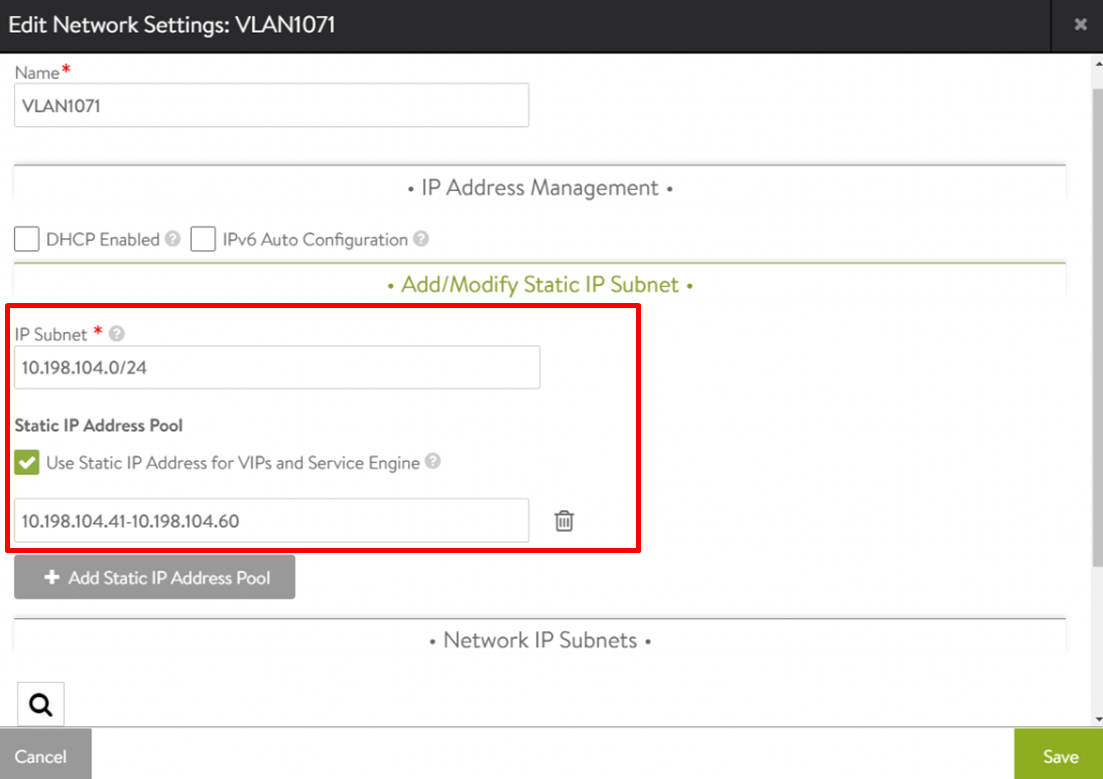Toggle the IPv6 Auto Configuration checkbox
1103x779 pixels.
(203, 240)
